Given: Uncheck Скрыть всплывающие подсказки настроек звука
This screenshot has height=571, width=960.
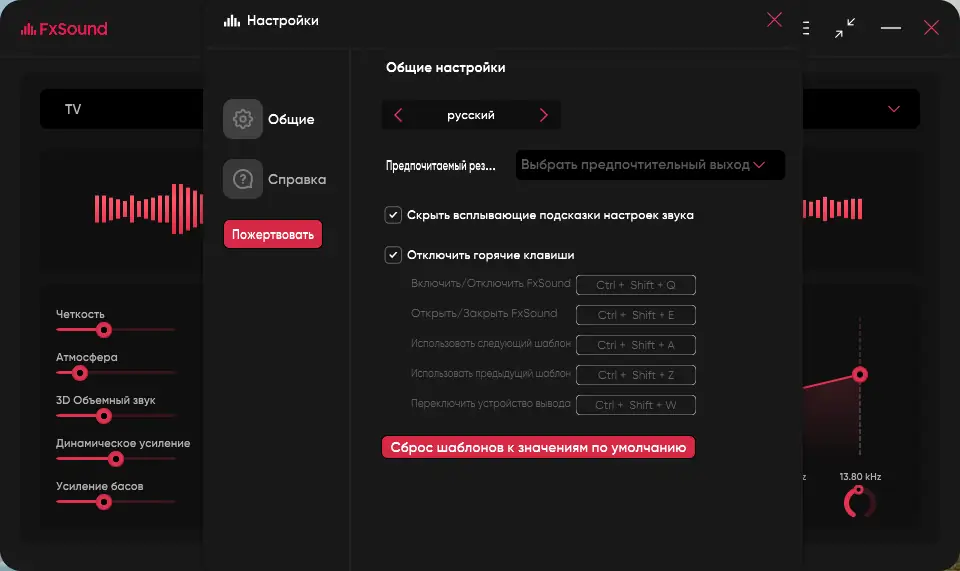Looking at the screenshot, I should pyautogui.click(x=392, y=215).
